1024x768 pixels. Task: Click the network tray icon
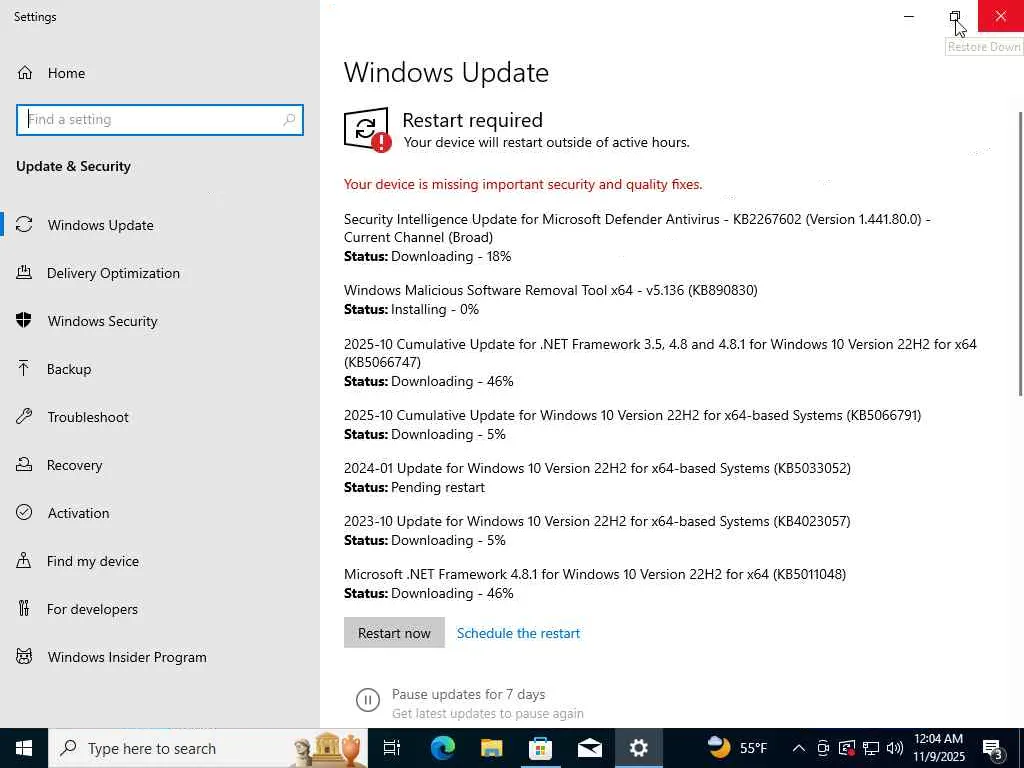coord(871,748)
